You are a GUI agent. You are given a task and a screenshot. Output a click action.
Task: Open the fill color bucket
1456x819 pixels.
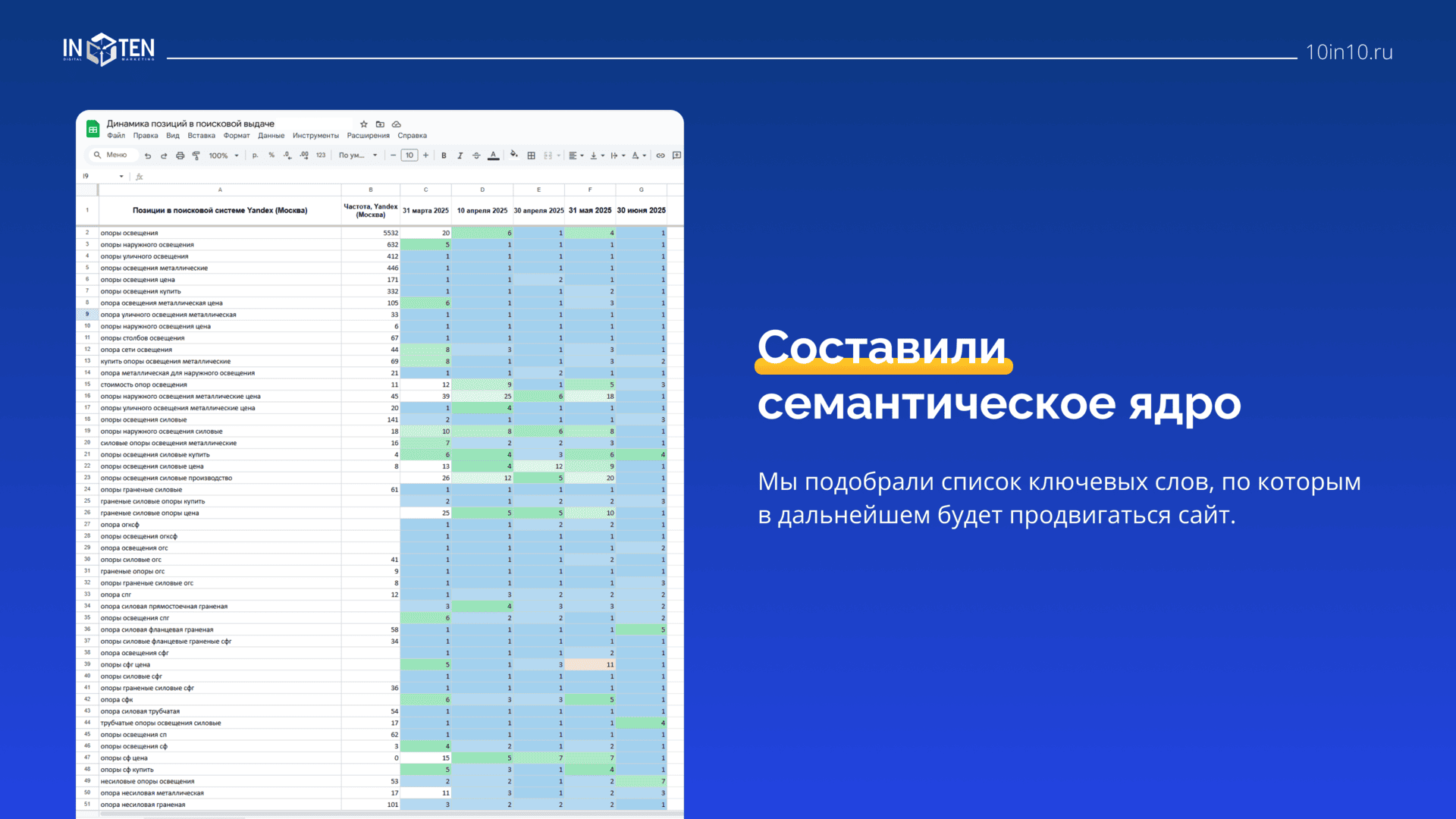tap(513, 155)
